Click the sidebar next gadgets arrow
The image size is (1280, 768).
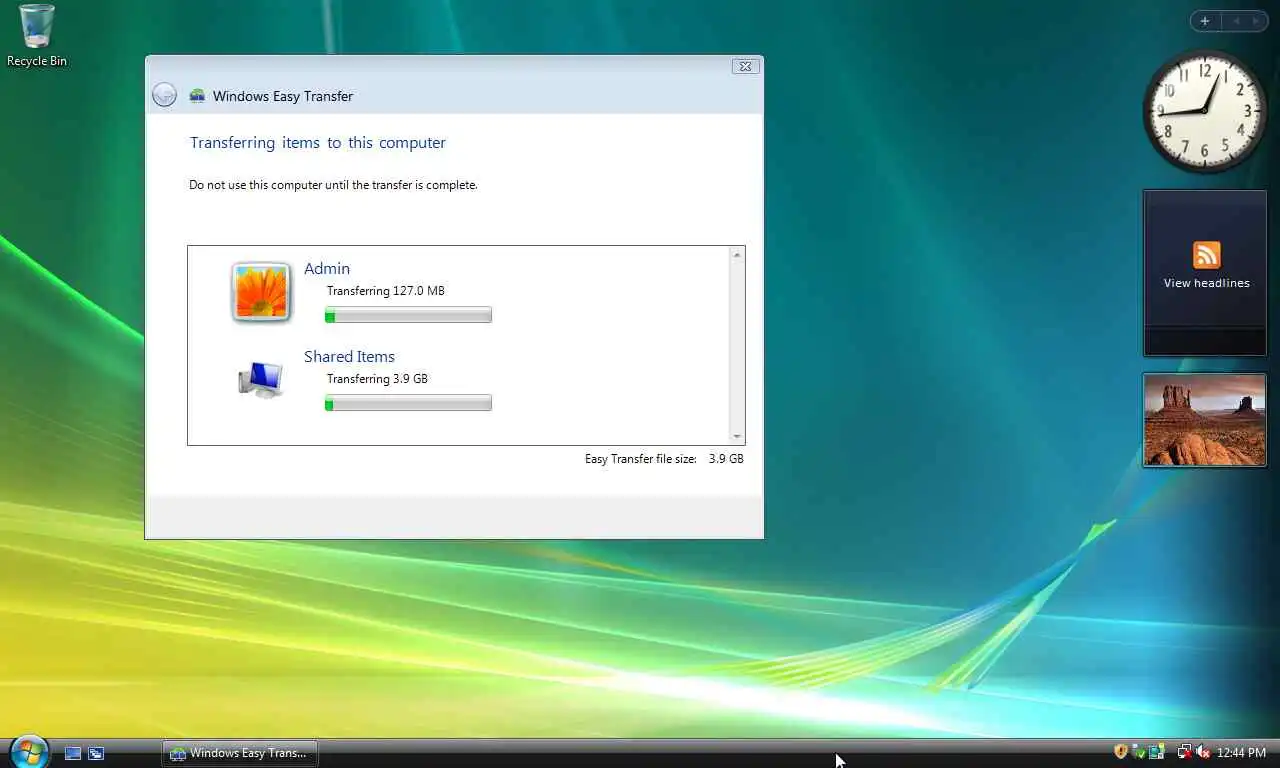1256,21
